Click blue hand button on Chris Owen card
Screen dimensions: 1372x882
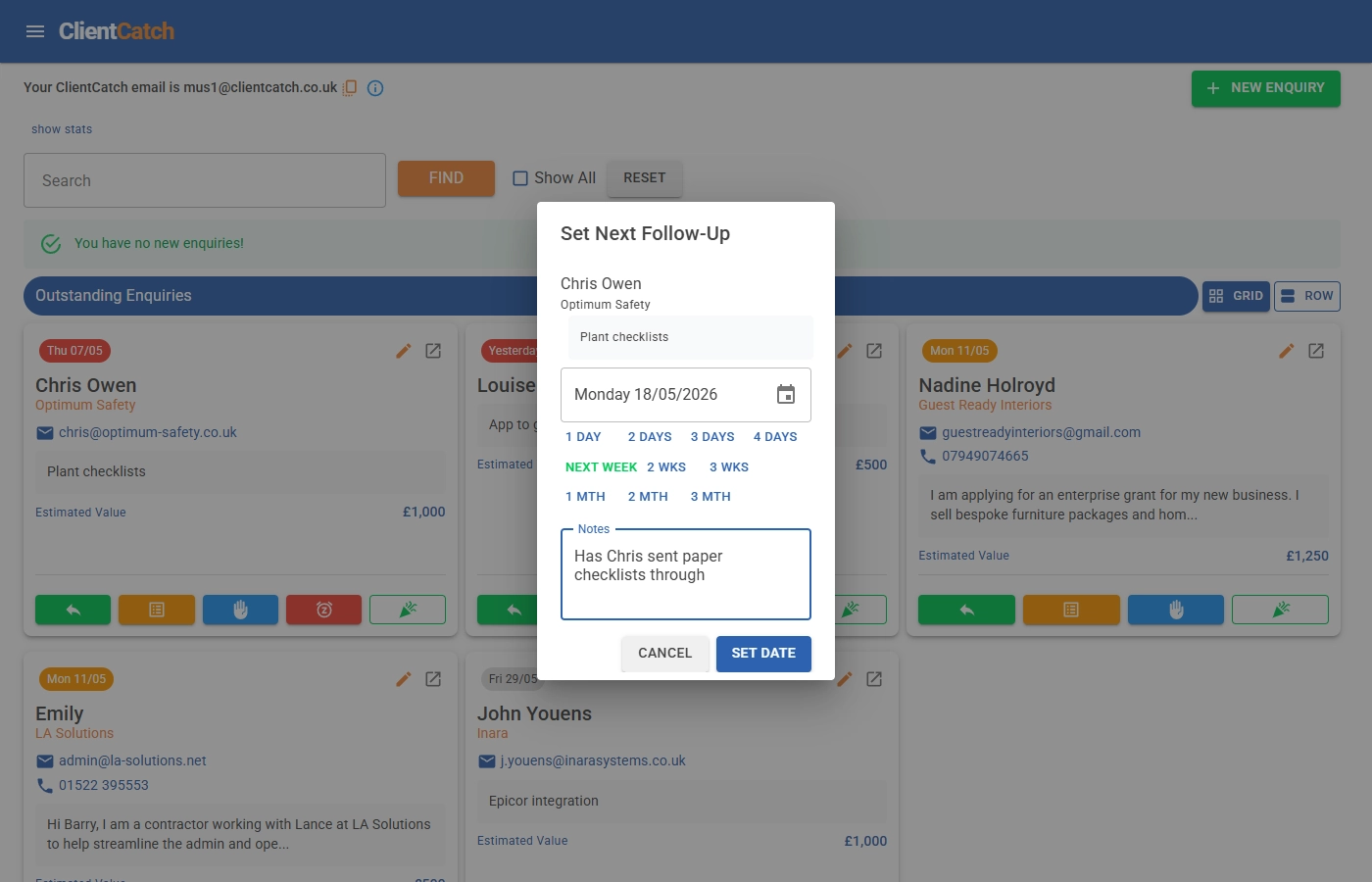(x=240, y=610)
